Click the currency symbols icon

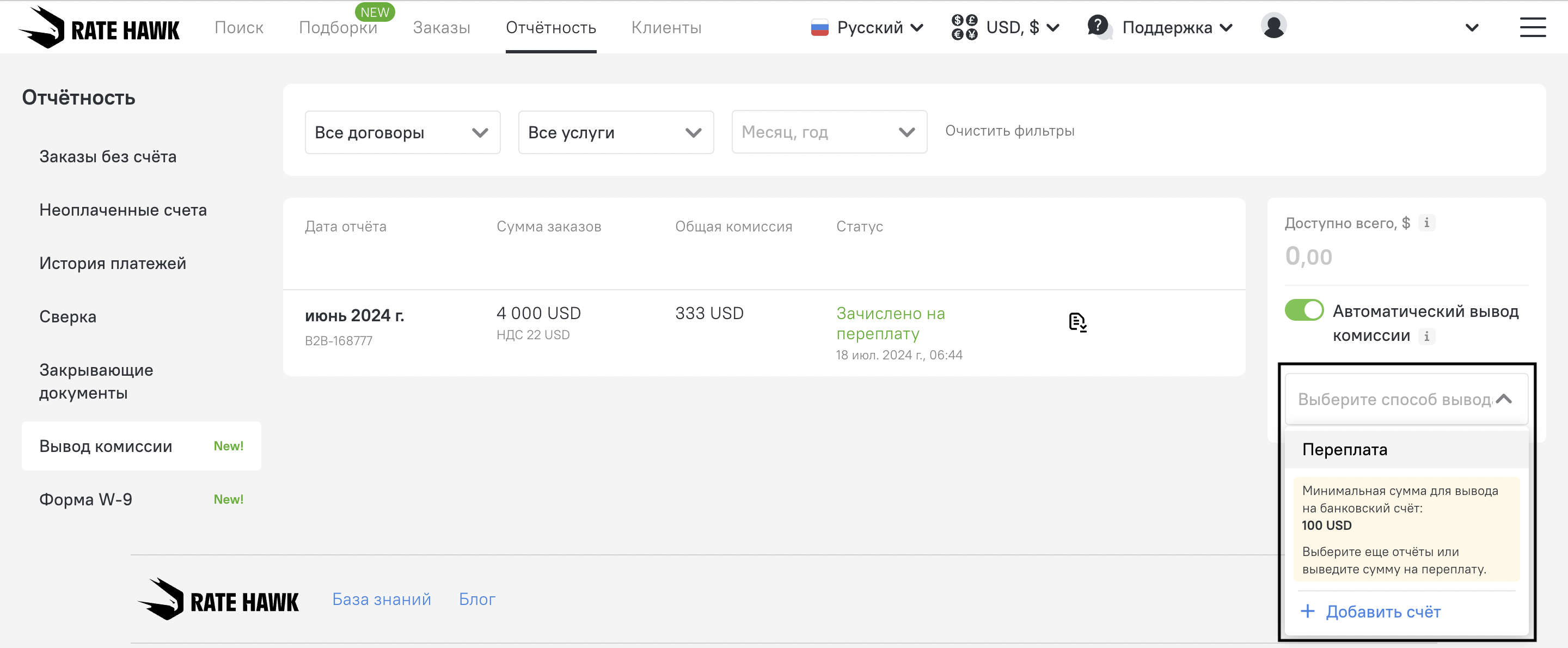coord(964,27)
